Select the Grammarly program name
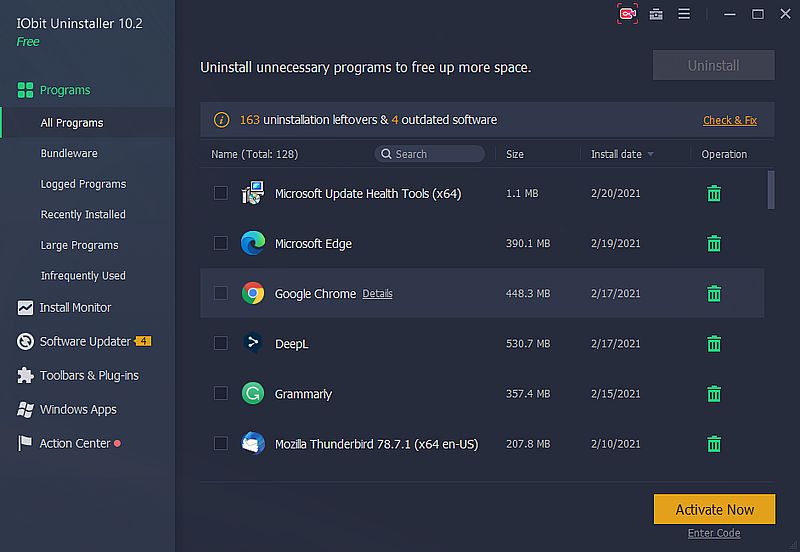800x552 pixels. pyautogui.click(x=303, y=394)
